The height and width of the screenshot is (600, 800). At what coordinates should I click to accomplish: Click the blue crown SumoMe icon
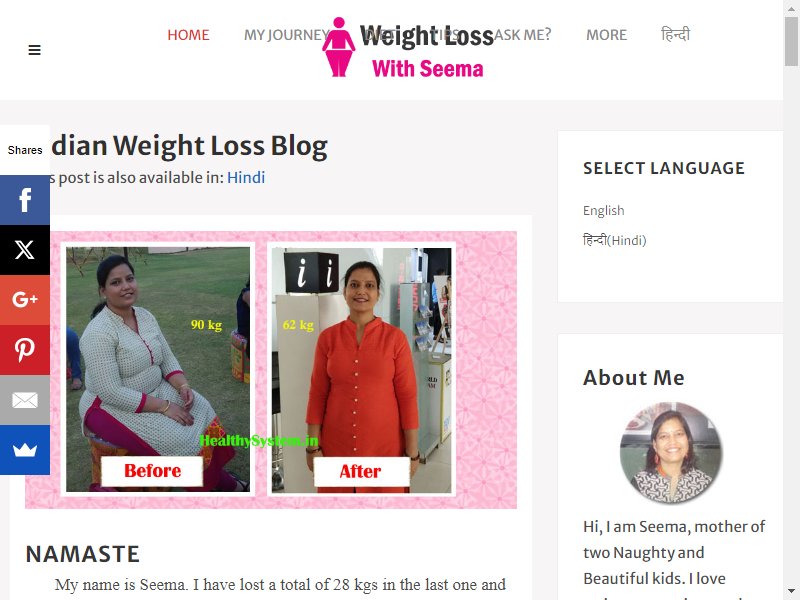[x=24, y=450]
